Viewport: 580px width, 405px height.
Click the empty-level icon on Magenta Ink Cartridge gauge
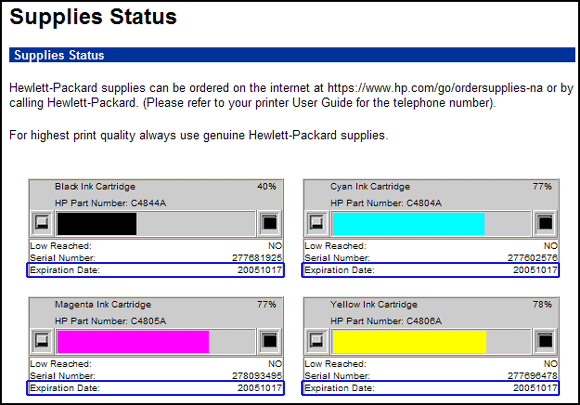pyautogui.click(x=42, y=341)
